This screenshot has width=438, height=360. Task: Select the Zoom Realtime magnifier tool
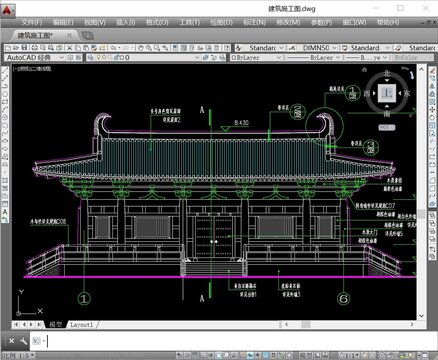click(x=149, y=48)
